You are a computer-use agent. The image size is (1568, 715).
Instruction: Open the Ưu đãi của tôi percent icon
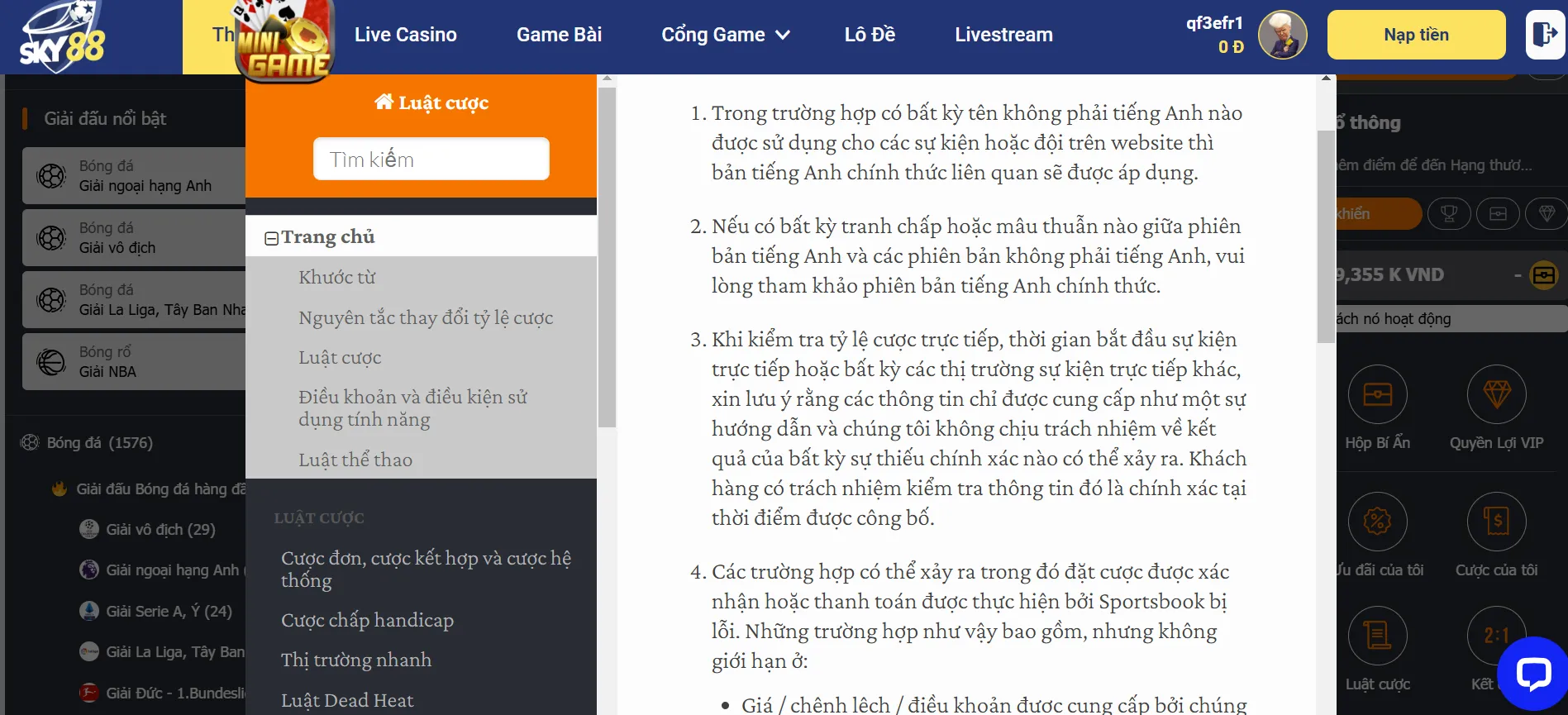tap(1377, 522)
